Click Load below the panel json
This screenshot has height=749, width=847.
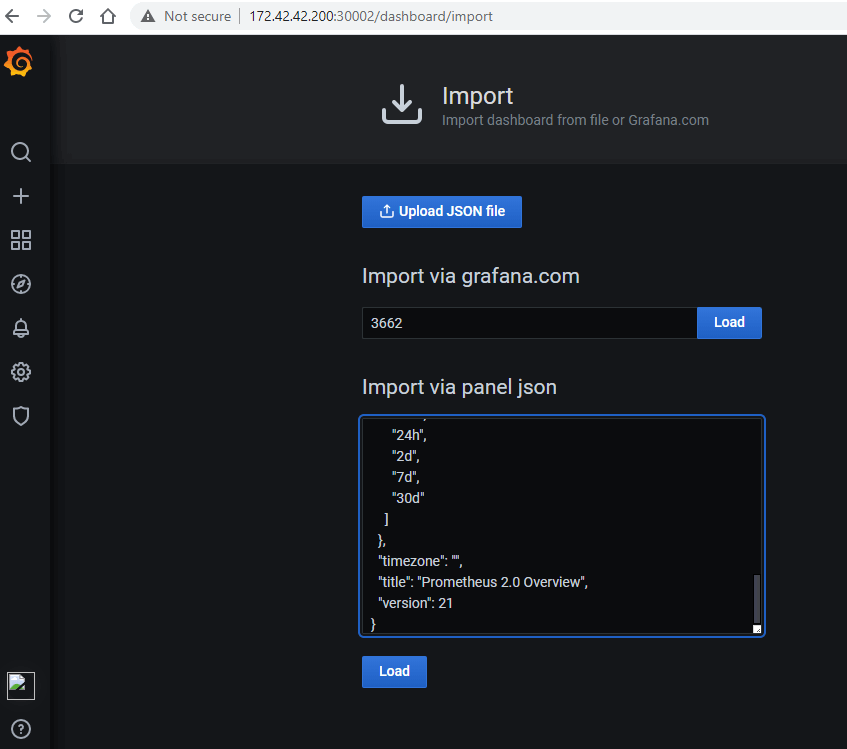pyautogui.click(x=394, y=672)
